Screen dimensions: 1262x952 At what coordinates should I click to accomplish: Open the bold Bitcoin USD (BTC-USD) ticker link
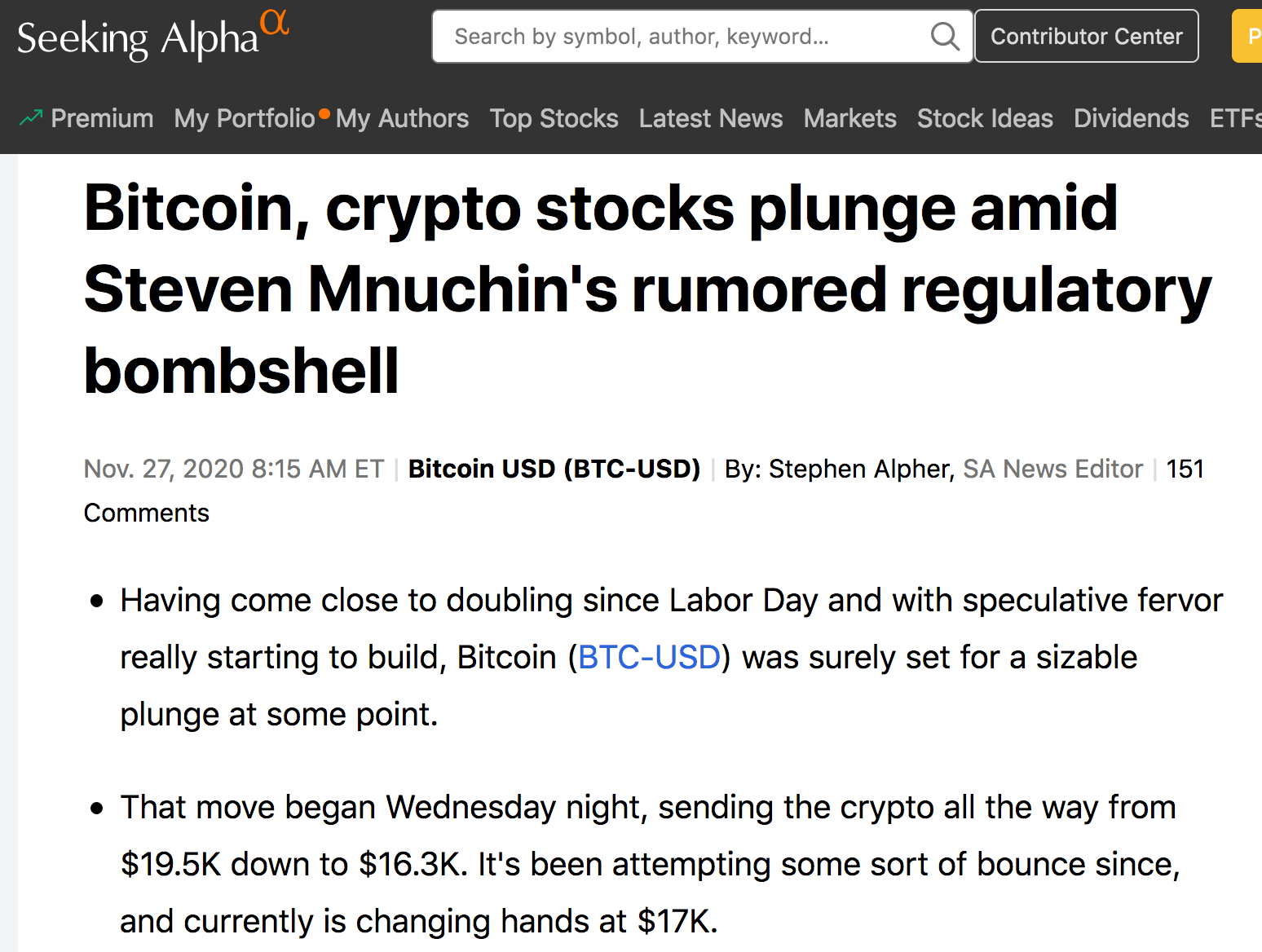[x=554, y=469]
